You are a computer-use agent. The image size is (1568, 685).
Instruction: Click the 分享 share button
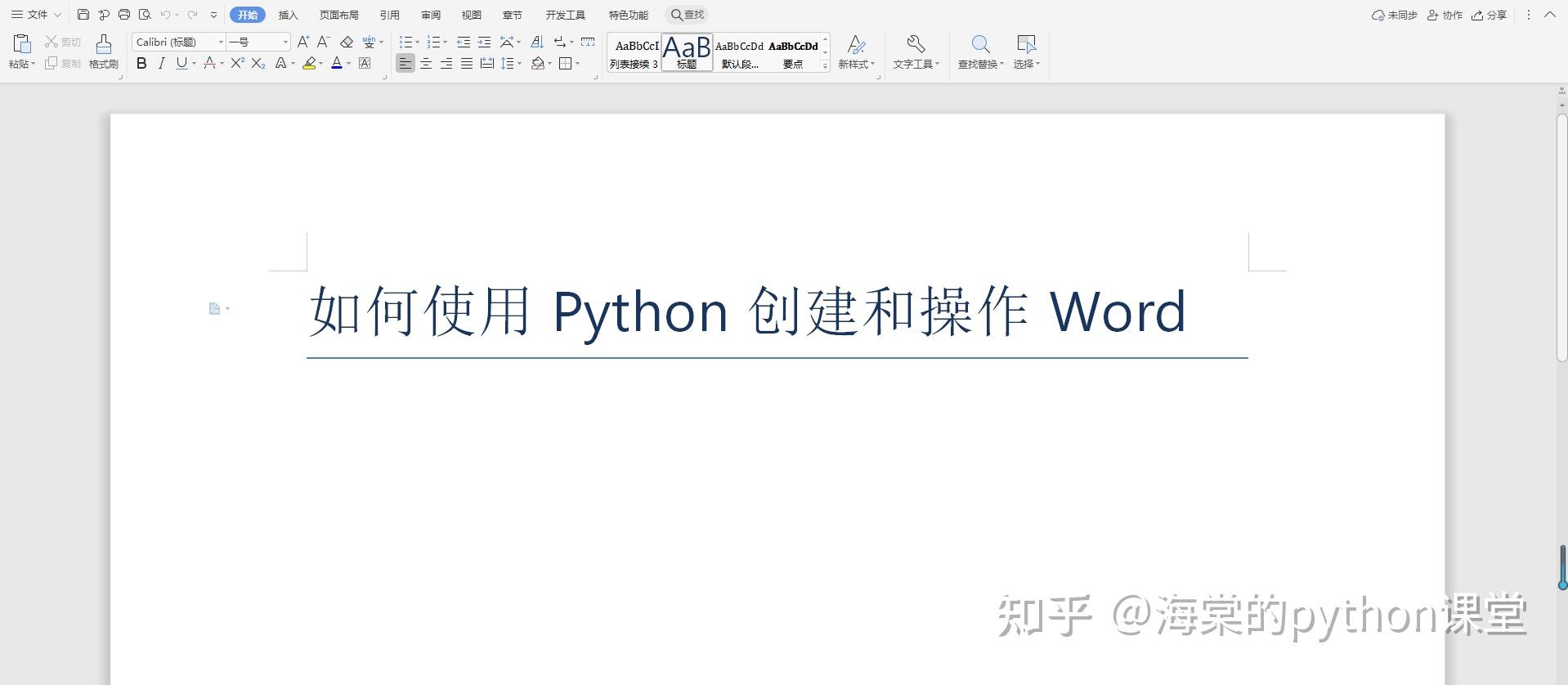[1490, 15]
